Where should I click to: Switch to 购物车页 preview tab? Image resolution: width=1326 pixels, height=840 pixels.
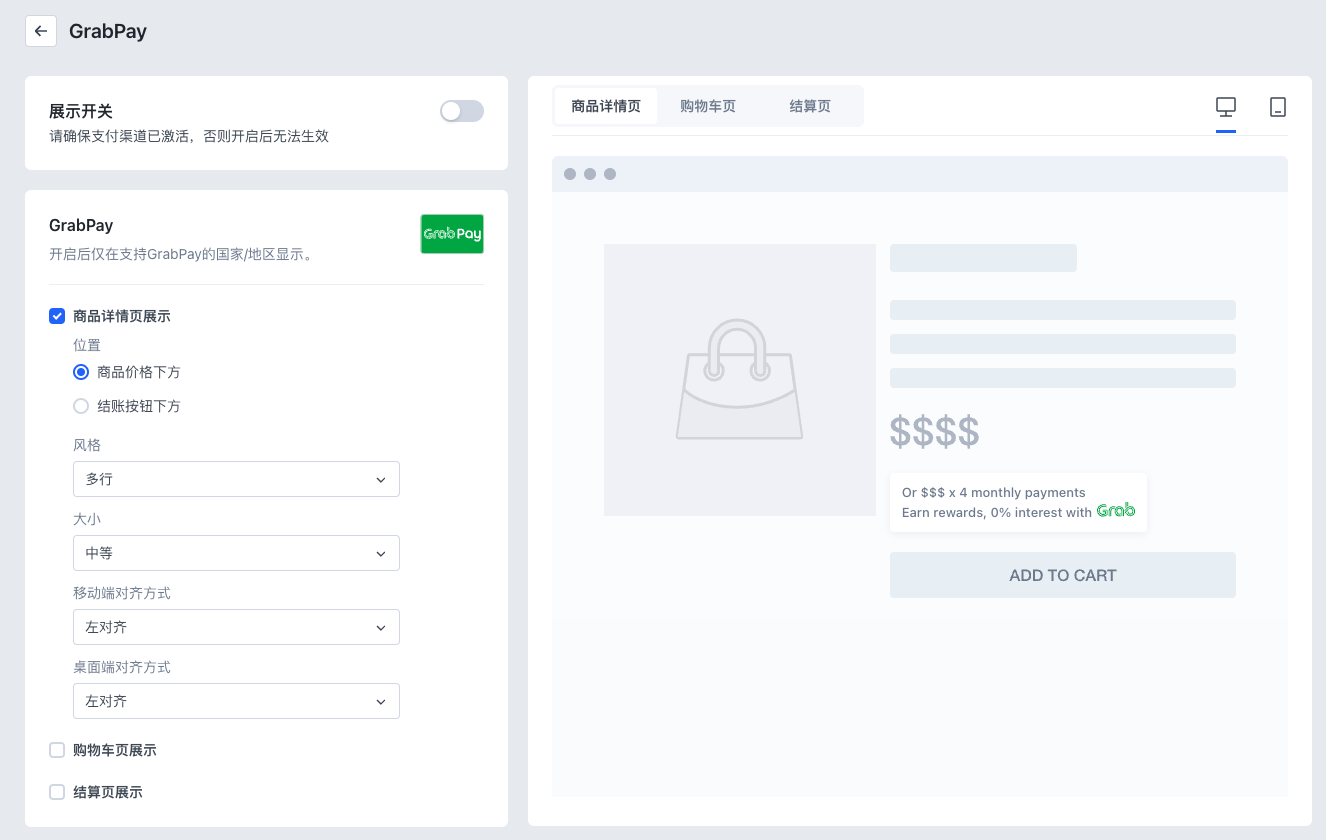point(708,106)
